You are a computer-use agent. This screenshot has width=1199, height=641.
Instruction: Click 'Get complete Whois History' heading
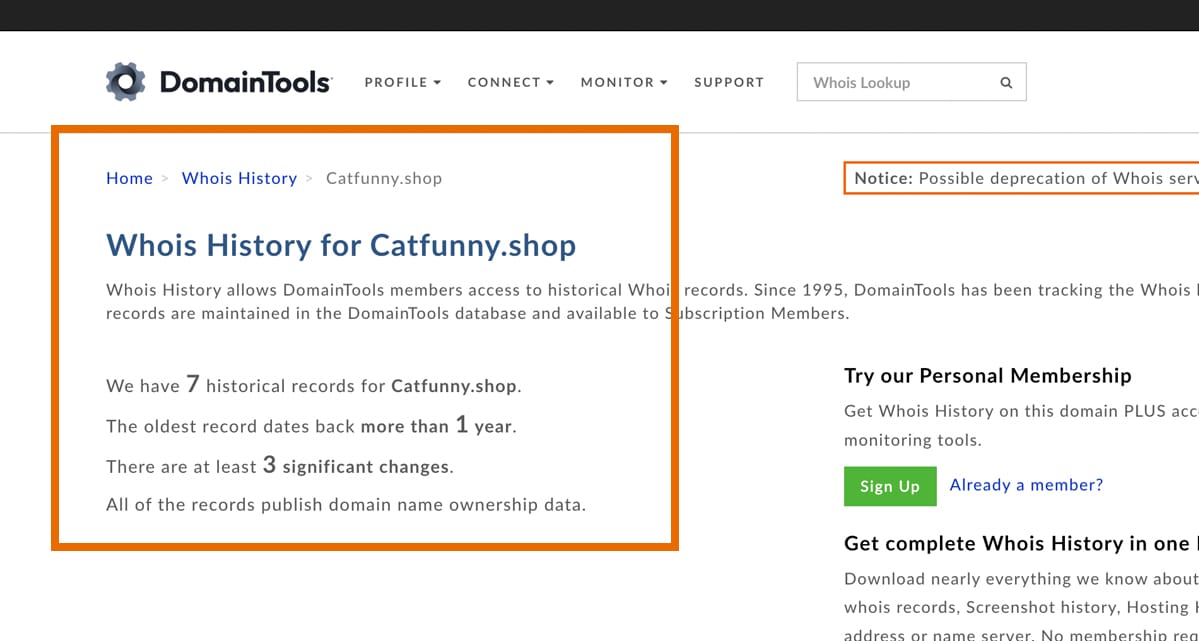coord(1022,544)
